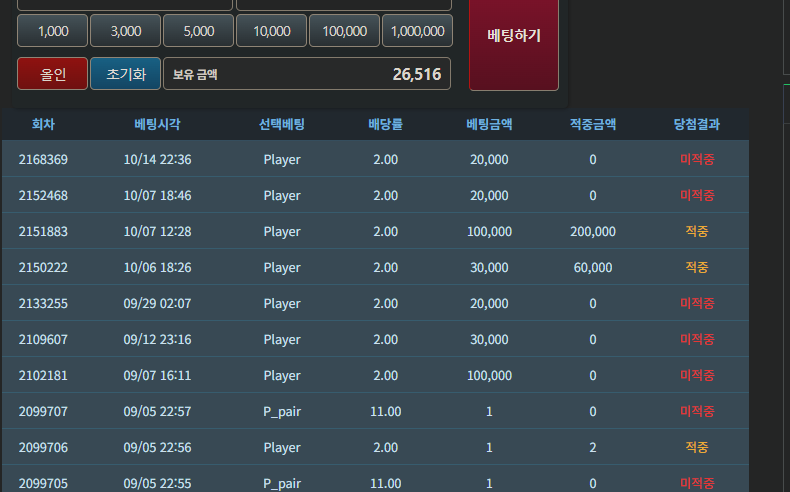This screenshot has height=492, width=790.
Task: Click bet time 09/05 22:56
Action: (157, 448)
